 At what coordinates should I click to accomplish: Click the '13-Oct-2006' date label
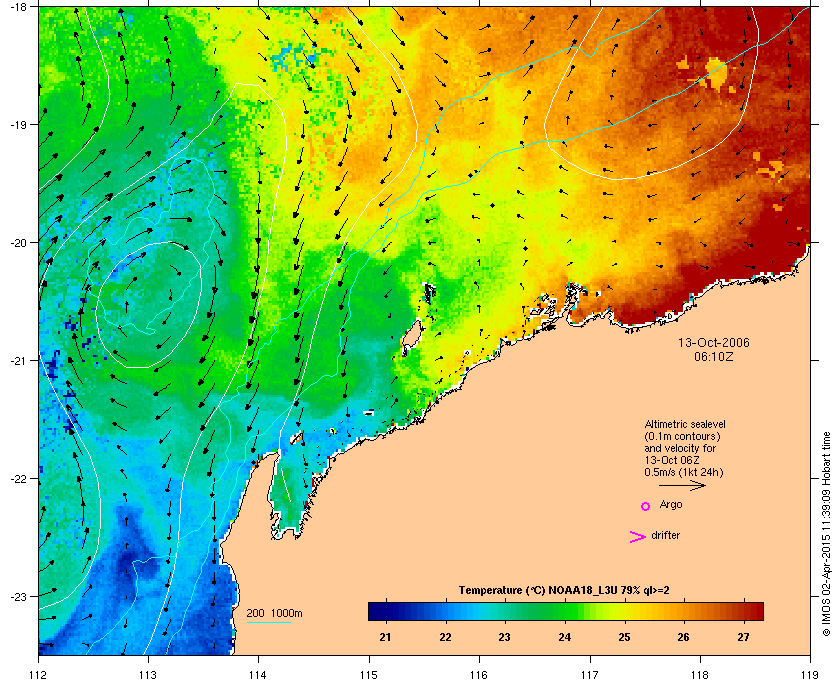[714, 342]
